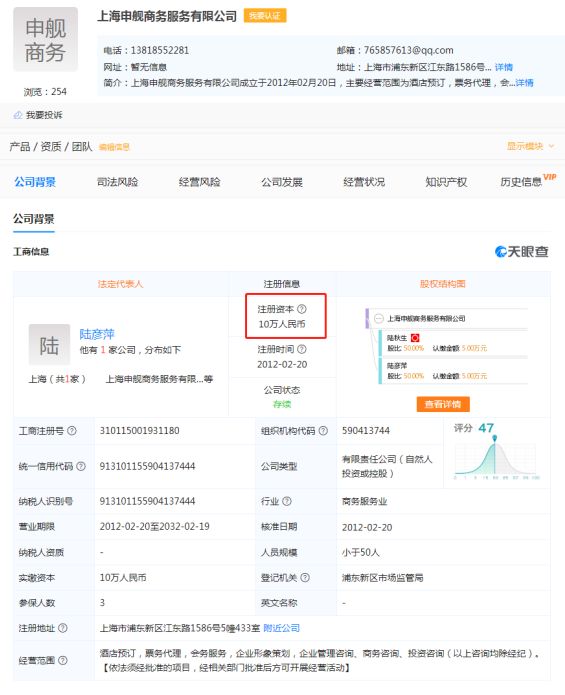Click help icon beside 统一信用代码

(81, 466)
